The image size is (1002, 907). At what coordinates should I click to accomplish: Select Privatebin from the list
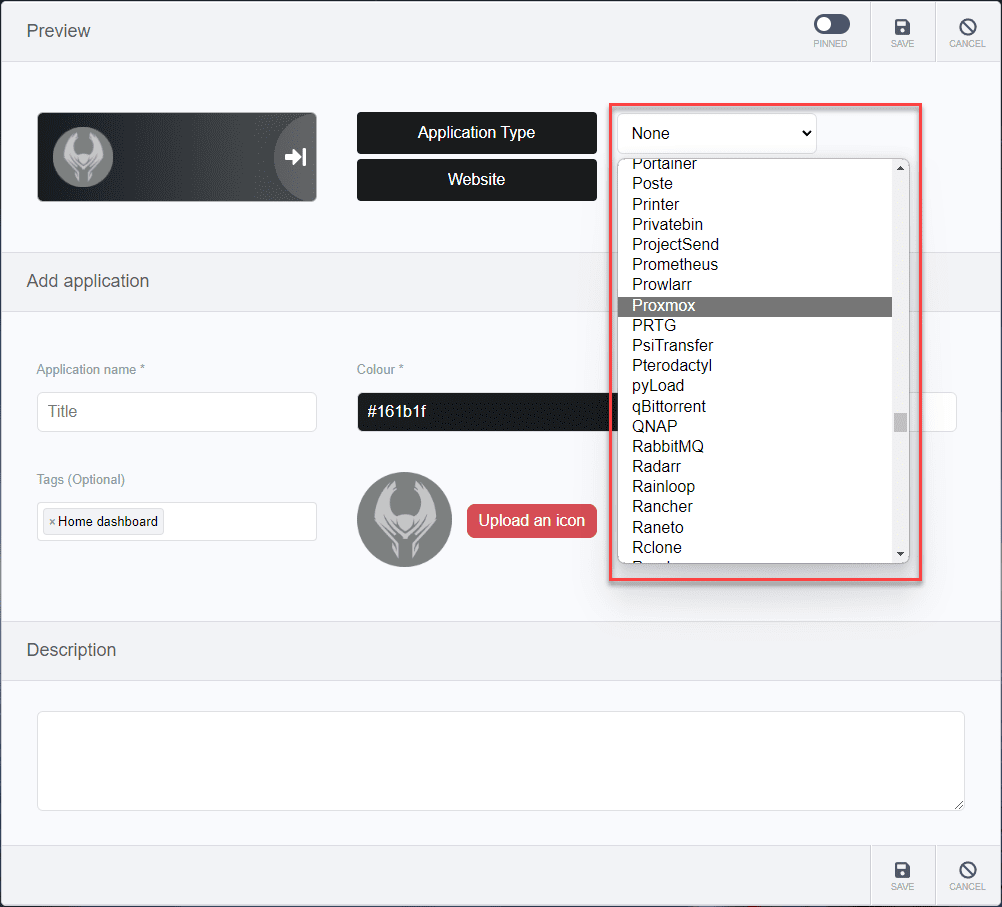point(755,224)
